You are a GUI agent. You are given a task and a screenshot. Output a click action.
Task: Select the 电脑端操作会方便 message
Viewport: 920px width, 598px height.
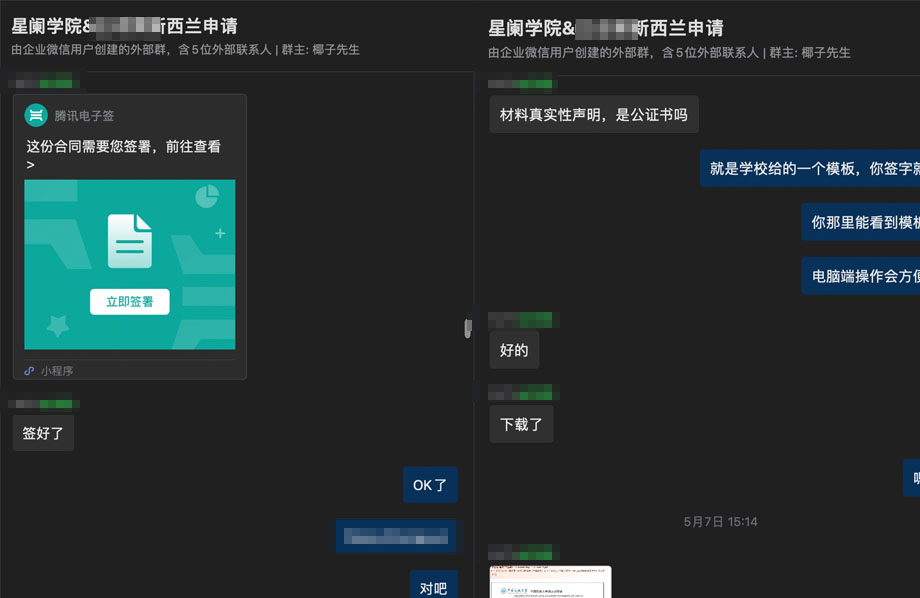click(x=864, y=276)
